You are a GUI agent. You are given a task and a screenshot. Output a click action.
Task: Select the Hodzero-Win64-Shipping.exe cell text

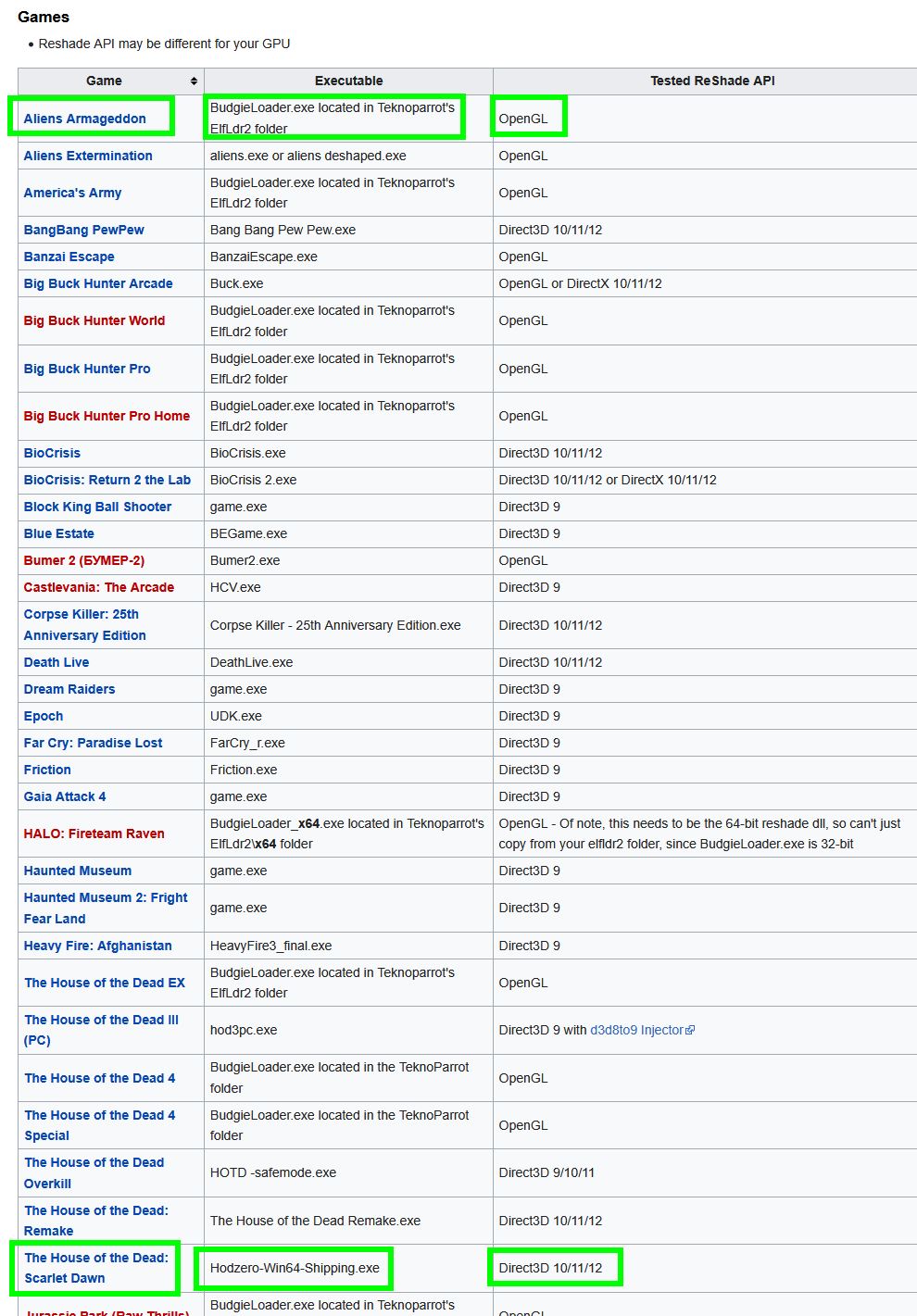pyautogui.click(x=295, y=1268)
